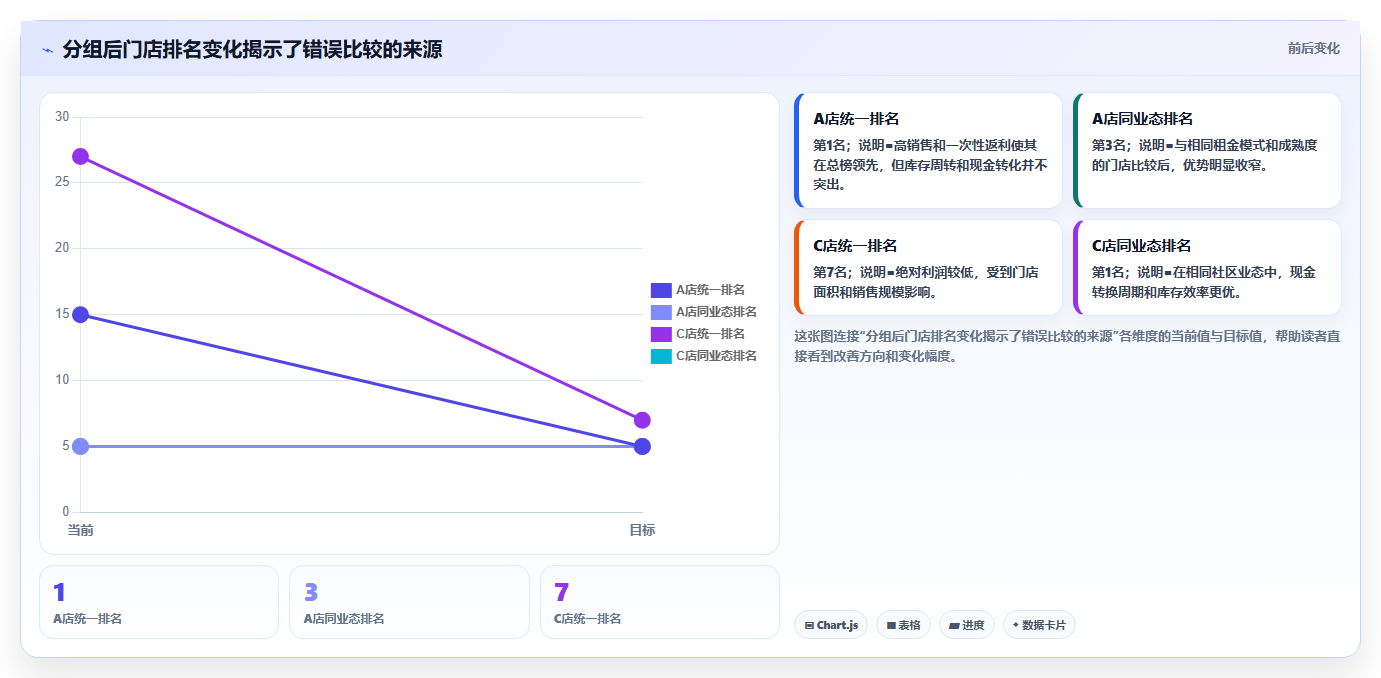Screen dimensions: 1381x678
Task: Click the 数据卡片 tag
Action: pyautogui.click(x=1039, y=625)
